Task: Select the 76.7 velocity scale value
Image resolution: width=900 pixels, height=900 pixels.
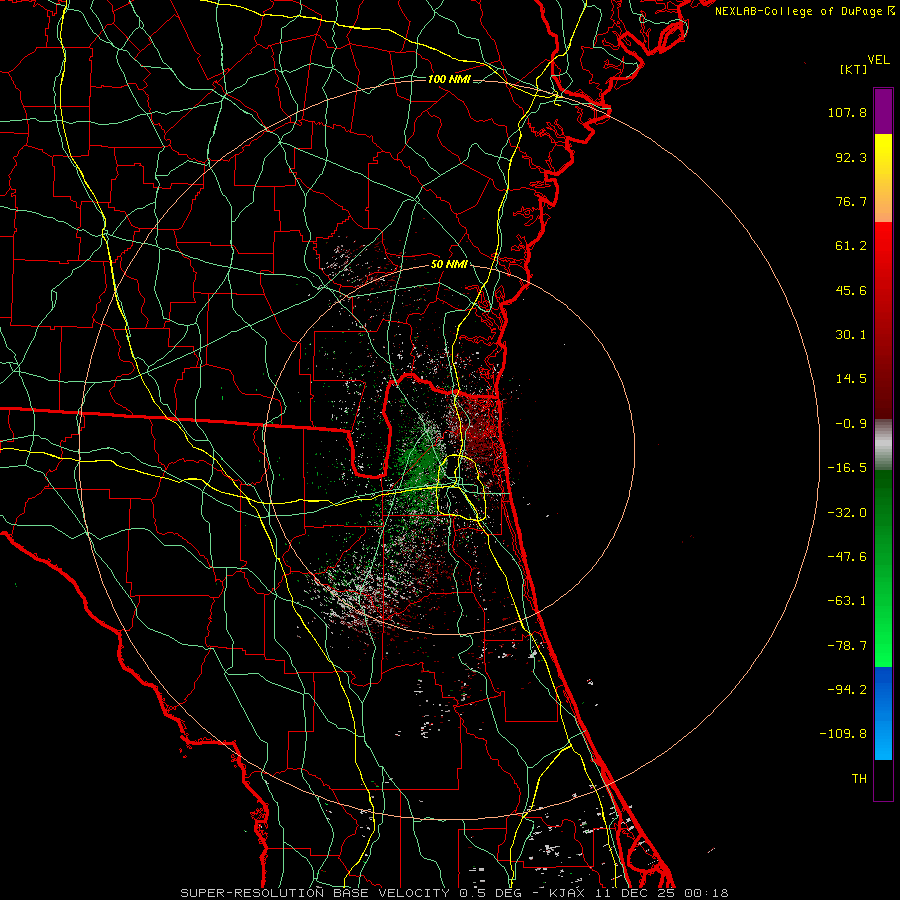Action: (851, 201)
